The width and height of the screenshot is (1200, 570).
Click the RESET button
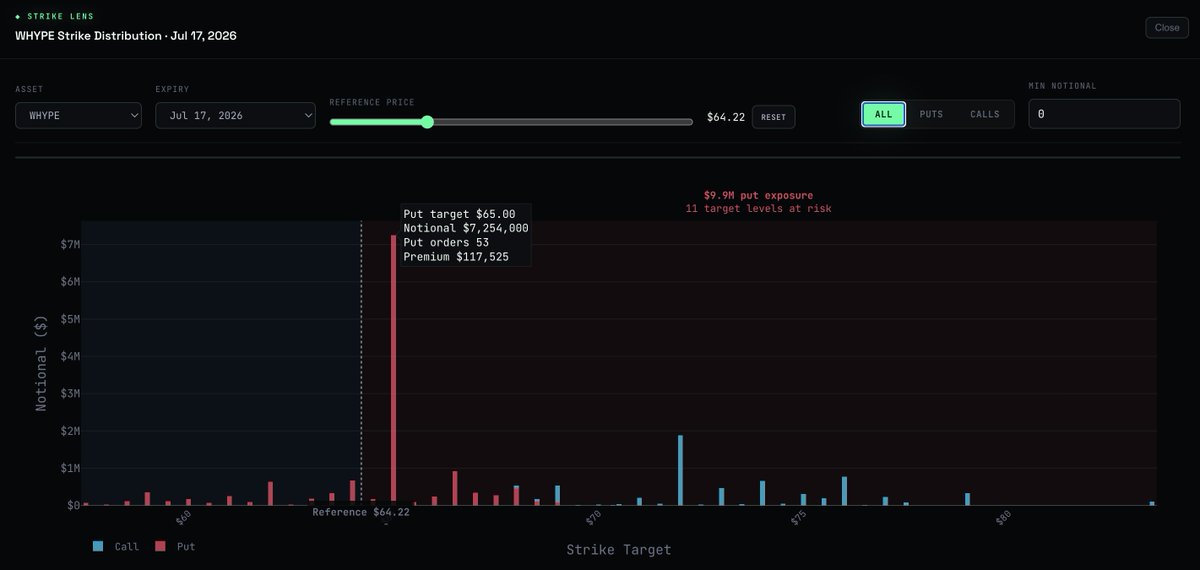coord(773,117)
